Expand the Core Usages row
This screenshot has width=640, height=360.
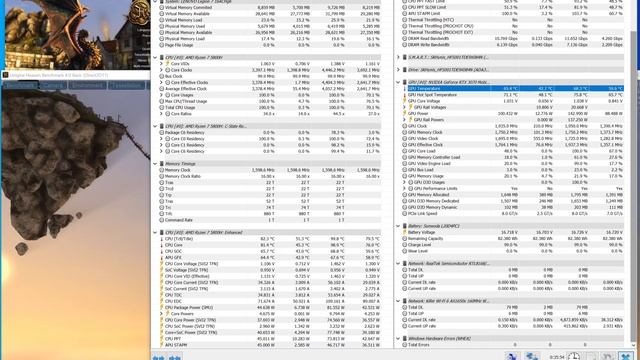161,95
